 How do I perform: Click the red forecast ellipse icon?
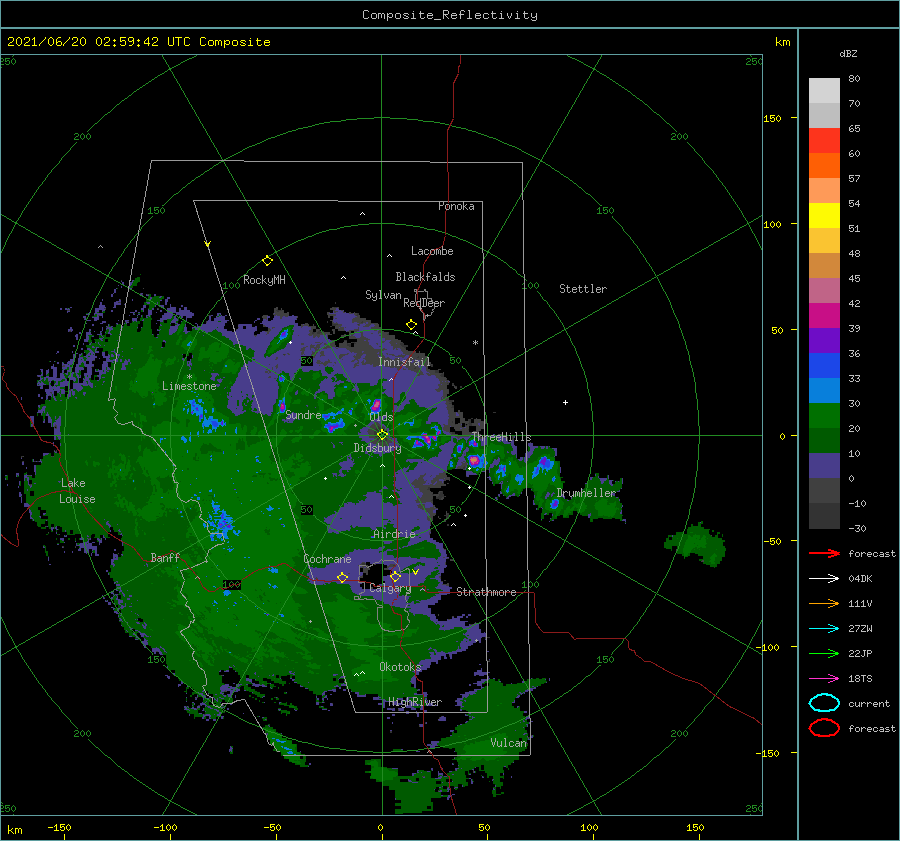(x=824, y=728)
